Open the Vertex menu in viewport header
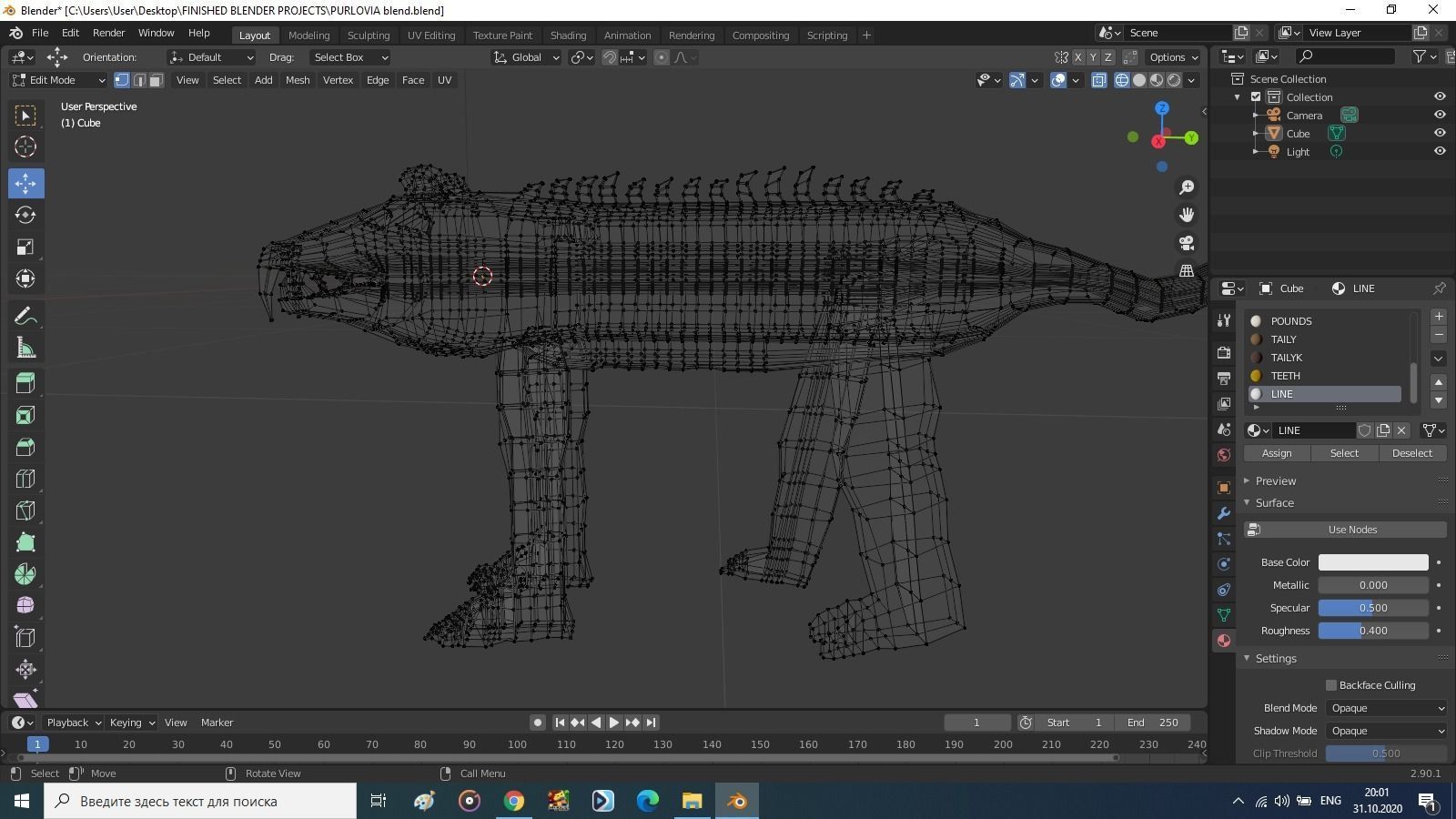 tap(338, 80)
